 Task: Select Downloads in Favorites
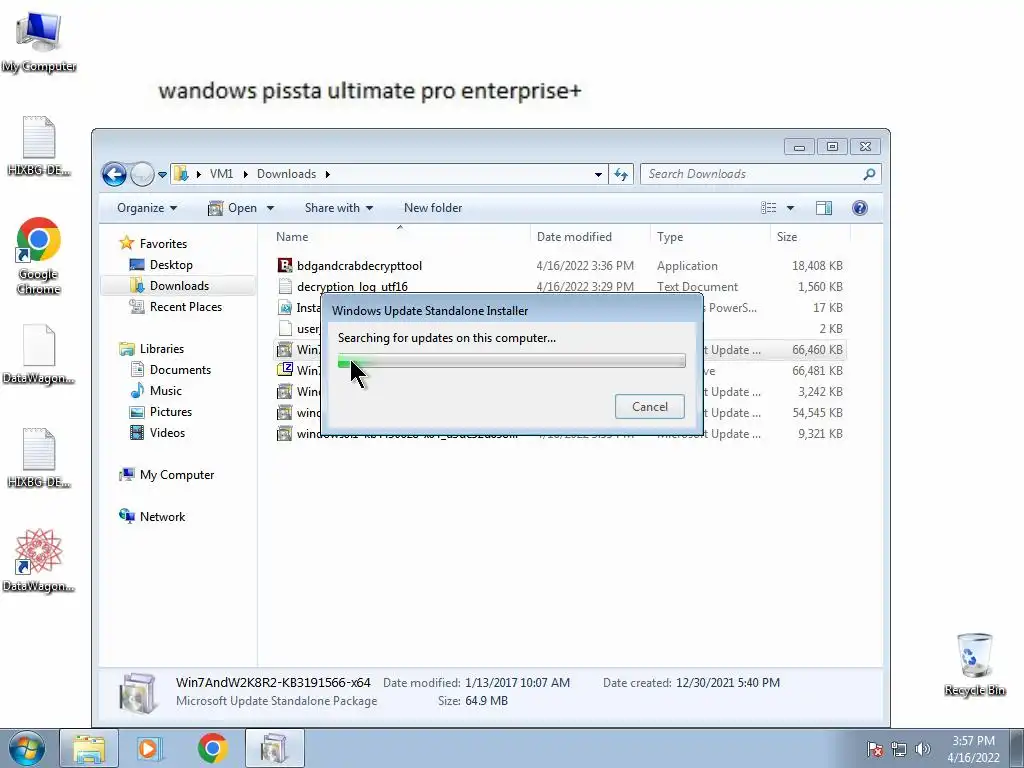[179, 285]
